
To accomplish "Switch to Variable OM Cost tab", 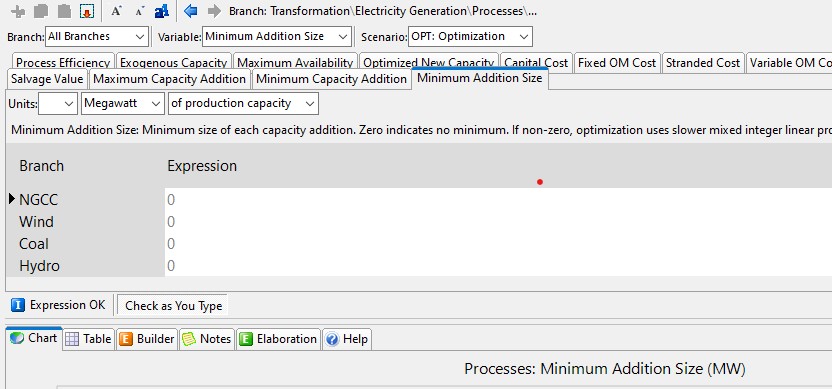I will pyautogui.click(x=790, y=63).
